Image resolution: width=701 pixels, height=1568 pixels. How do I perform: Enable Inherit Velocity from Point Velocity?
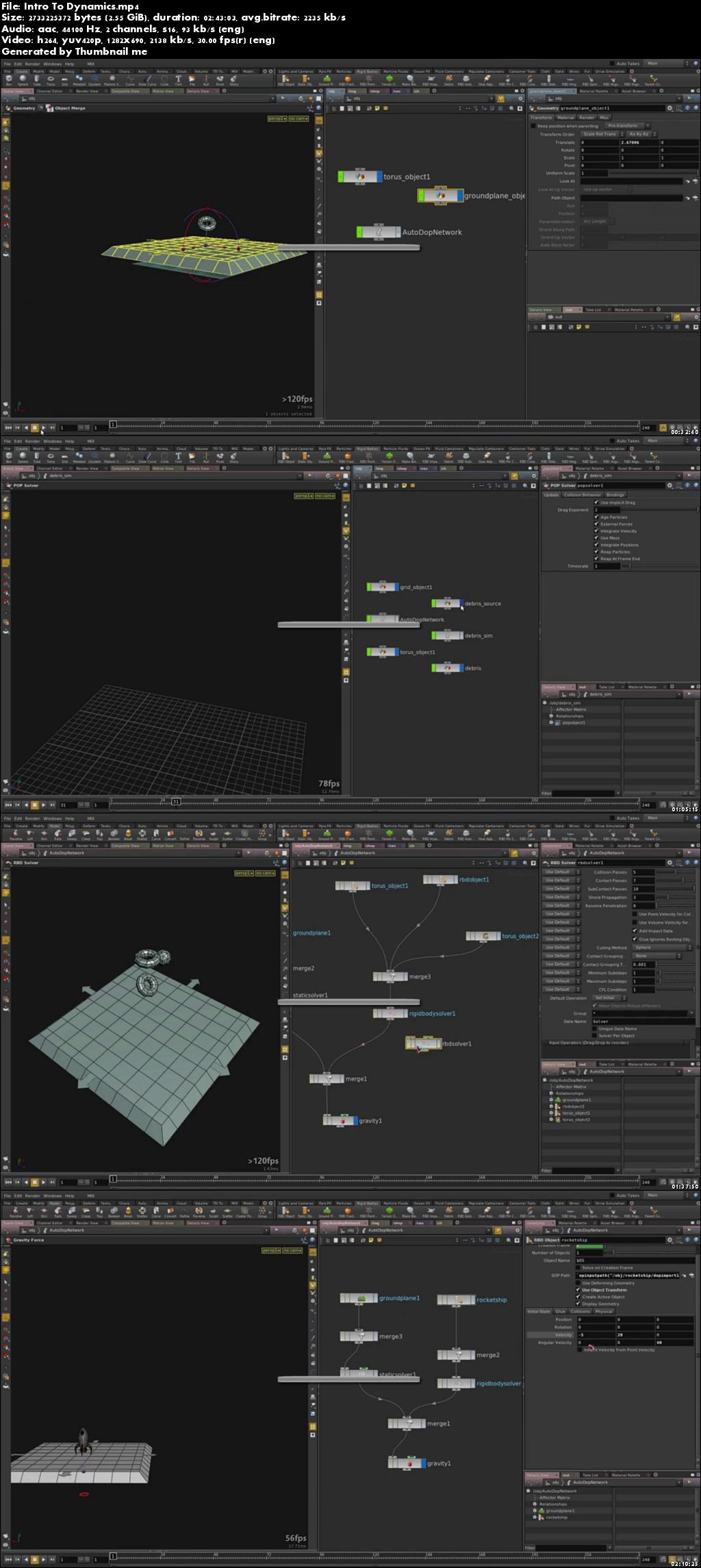580,1350
